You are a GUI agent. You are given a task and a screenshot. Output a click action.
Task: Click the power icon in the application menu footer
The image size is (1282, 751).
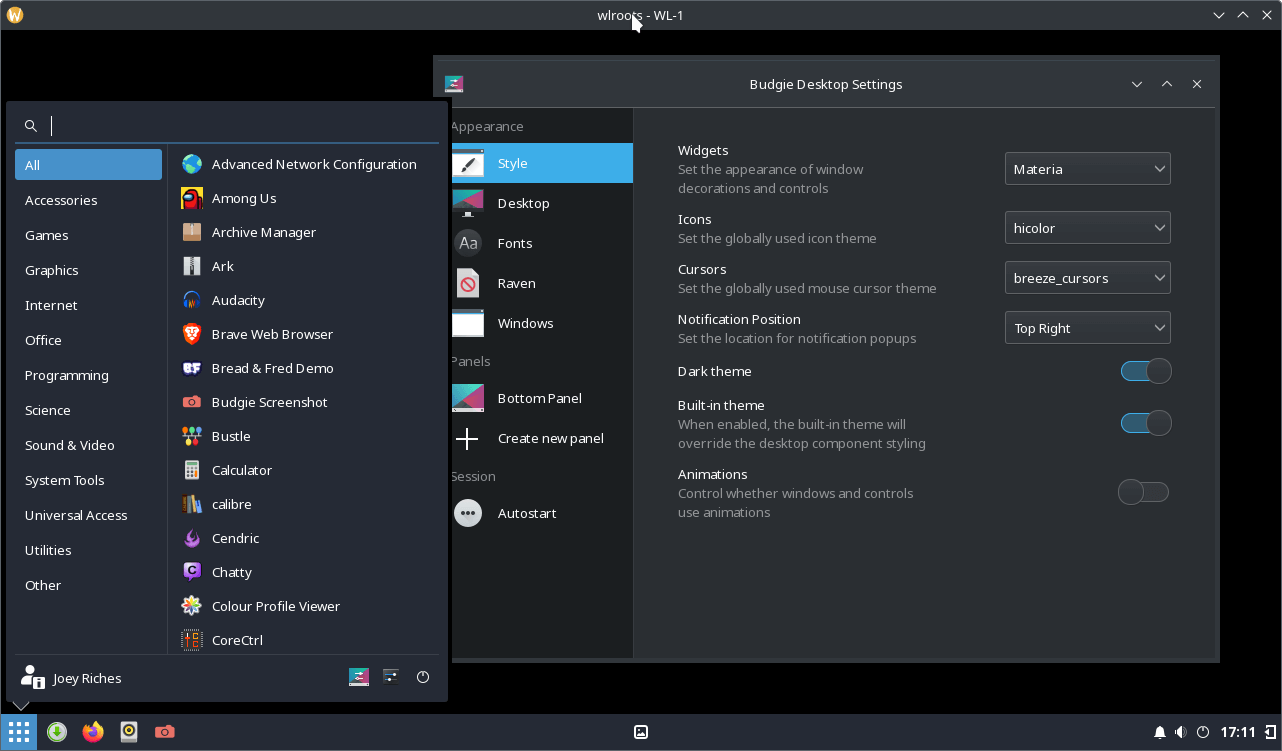click(x=423, y=677)
